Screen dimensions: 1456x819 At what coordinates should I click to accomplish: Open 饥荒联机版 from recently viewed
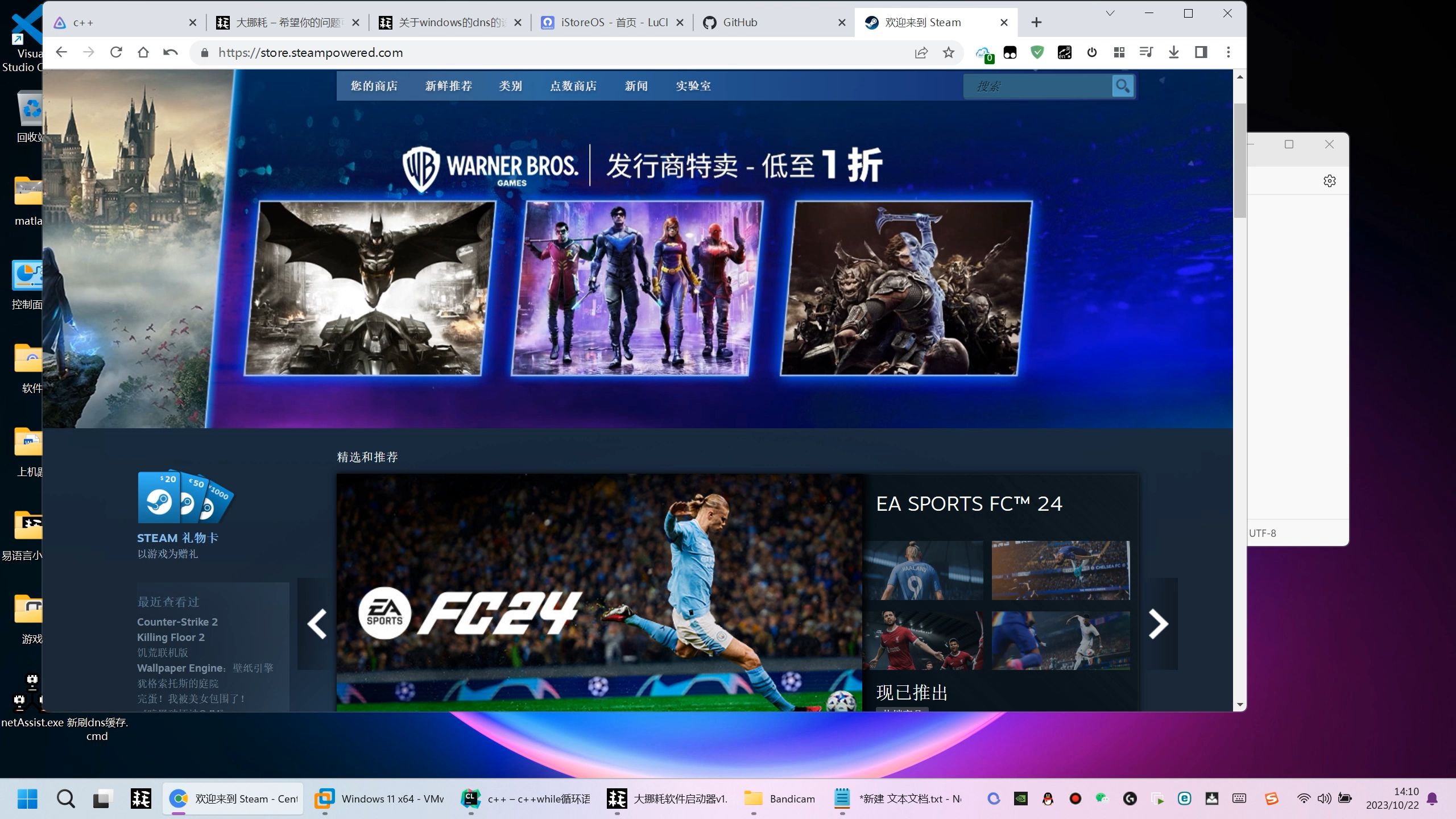(x=163, y=652)
